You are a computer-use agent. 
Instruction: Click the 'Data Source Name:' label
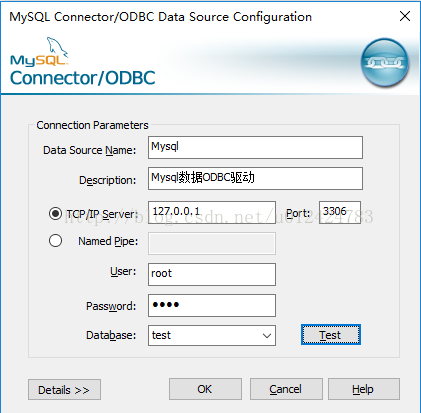[x=90, y=150]
